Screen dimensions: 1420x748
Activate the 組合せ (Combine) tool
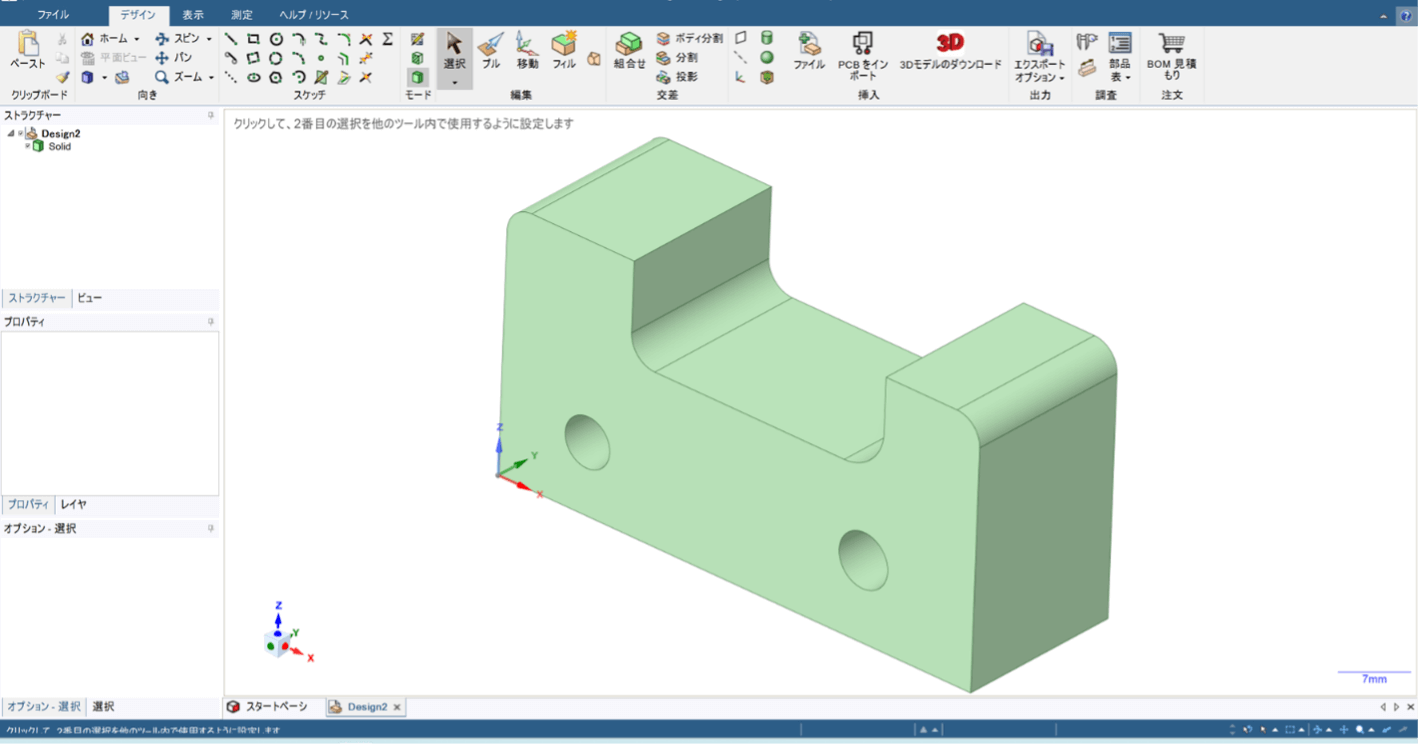629,50
